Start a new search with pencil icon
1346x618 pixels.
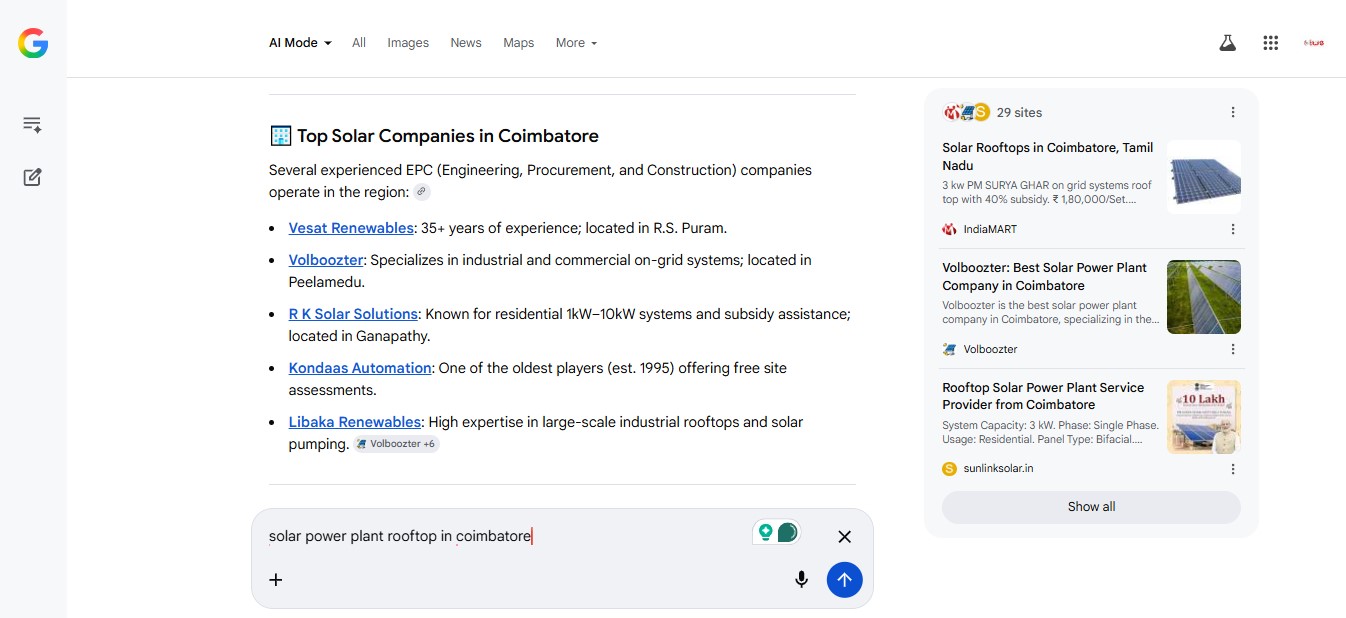tap(32, 177)
